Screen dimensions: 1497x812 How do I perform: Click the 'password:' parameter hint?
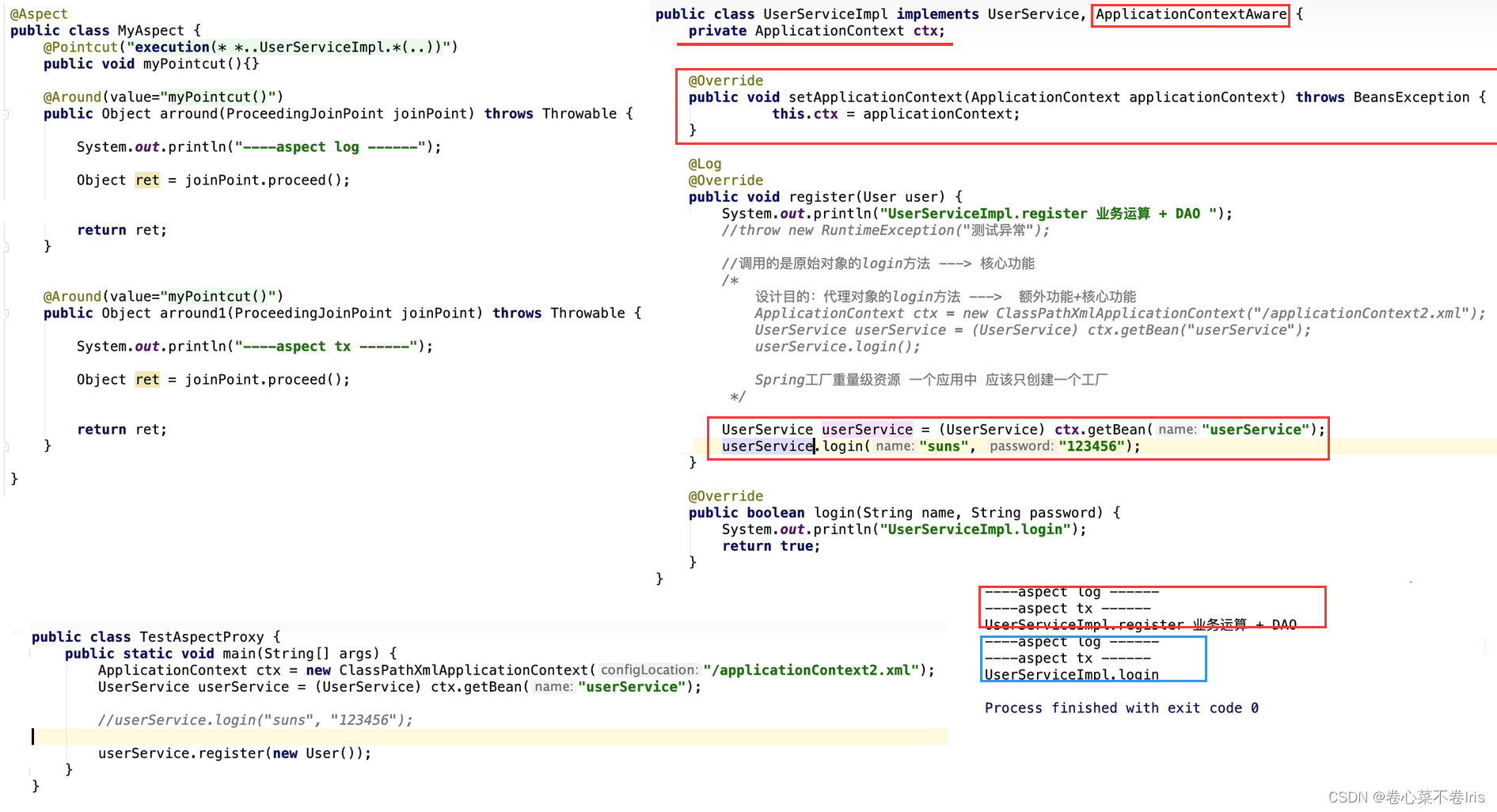pos(1021,446)
